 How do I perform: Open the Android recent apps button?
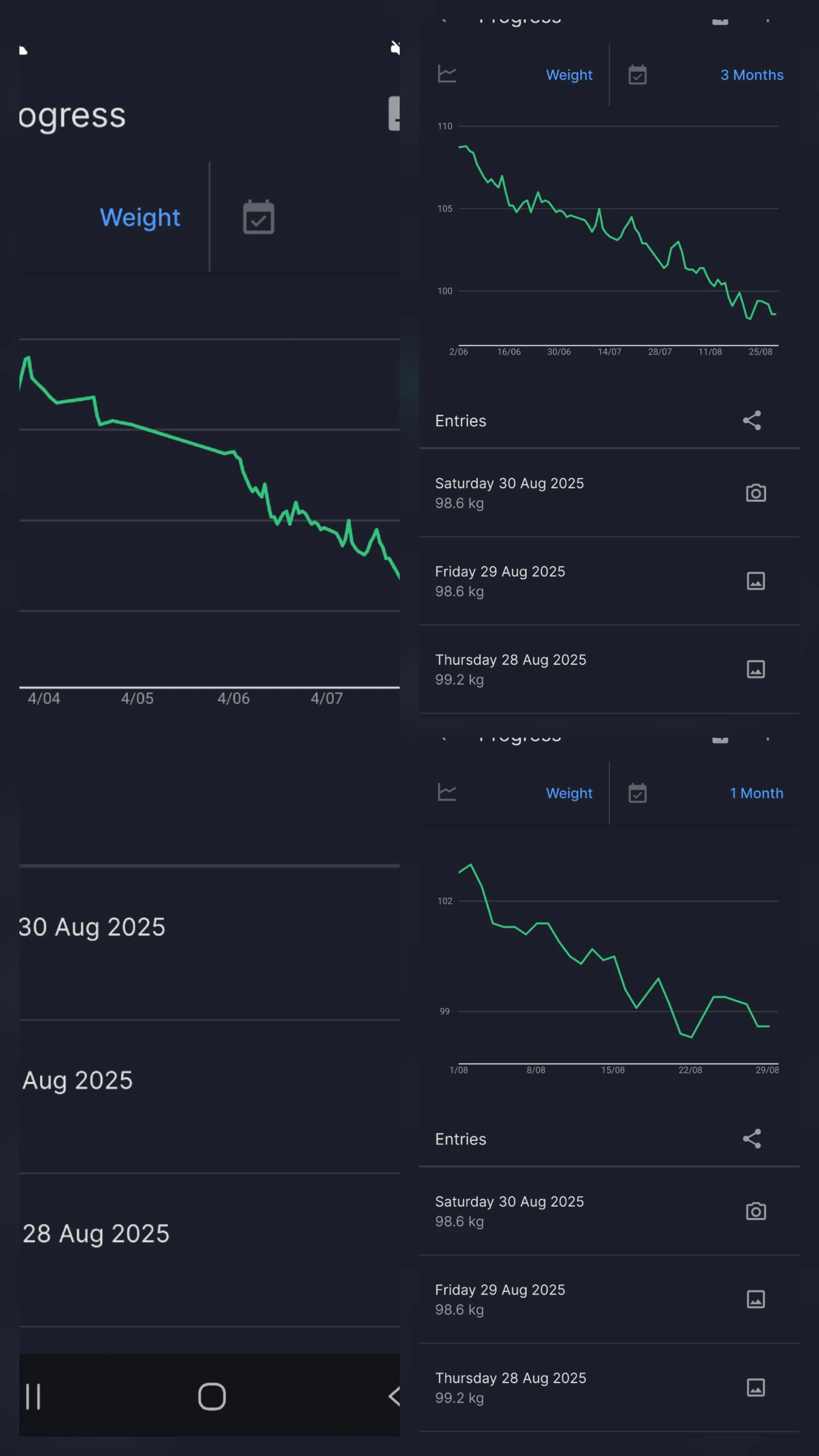[33, 1396]
